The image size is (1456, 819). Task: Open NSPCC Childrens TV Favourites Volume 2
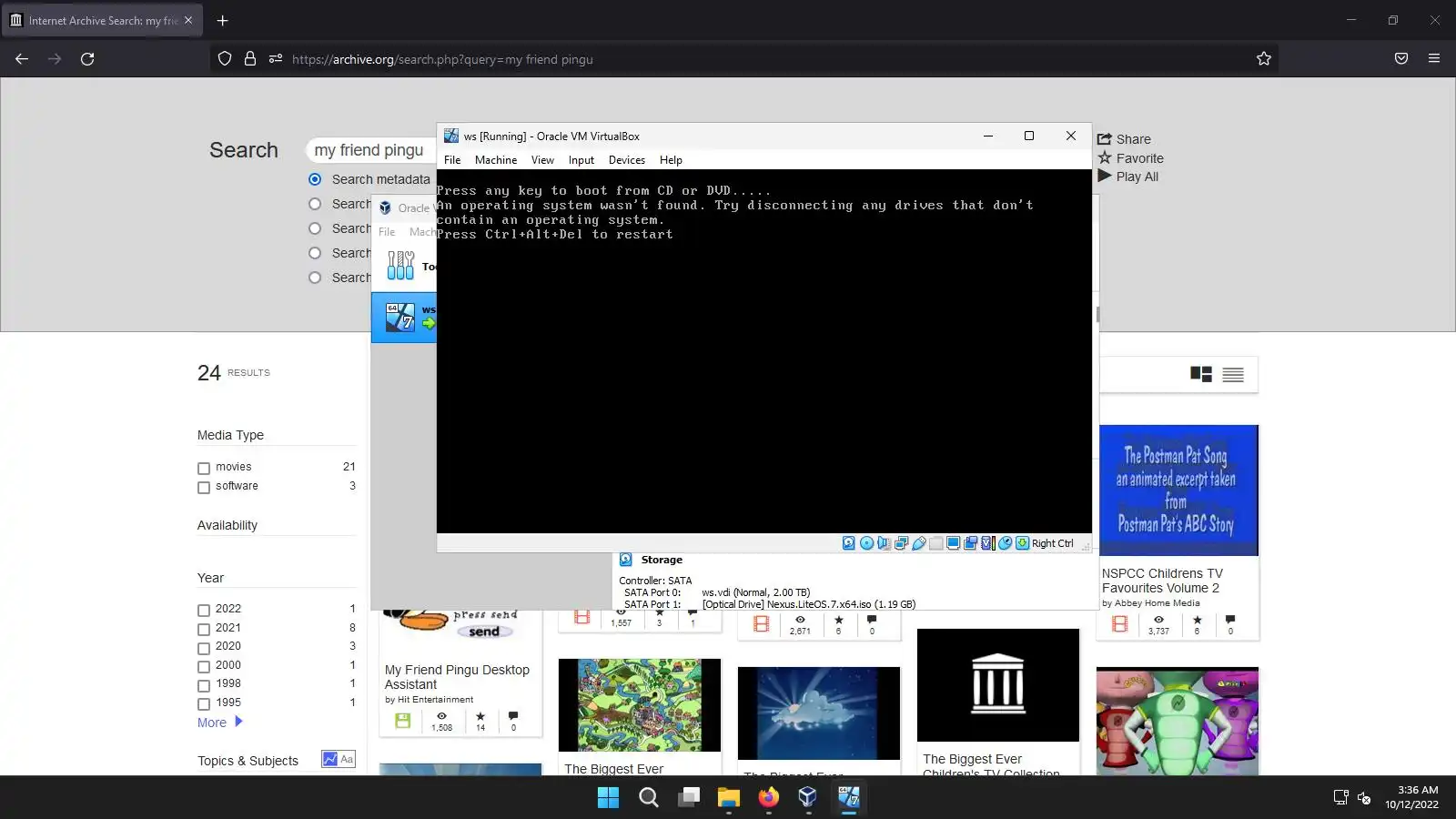1162,581
